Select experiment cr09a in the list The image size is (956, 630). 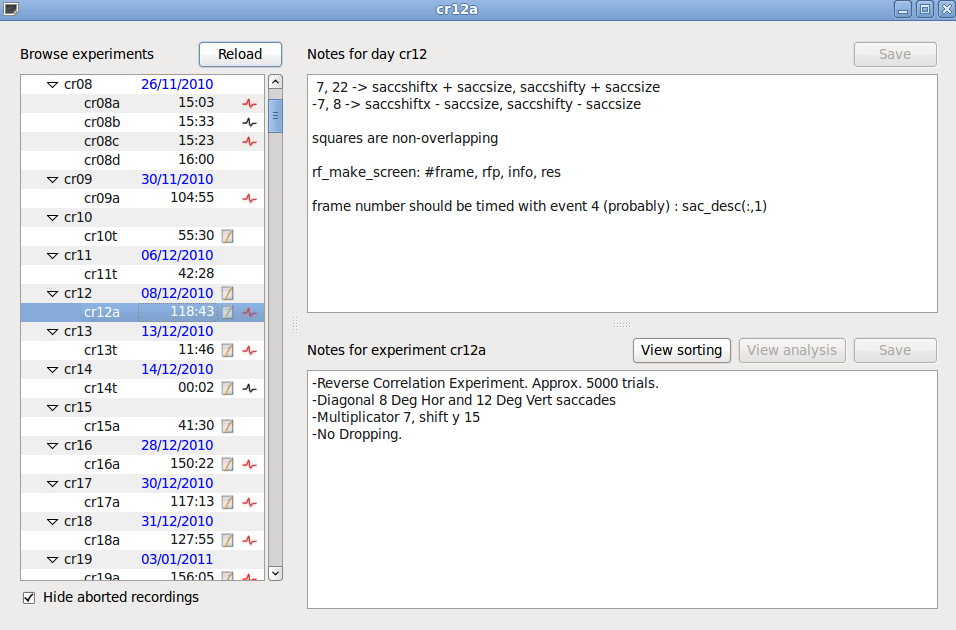[101, 198]
